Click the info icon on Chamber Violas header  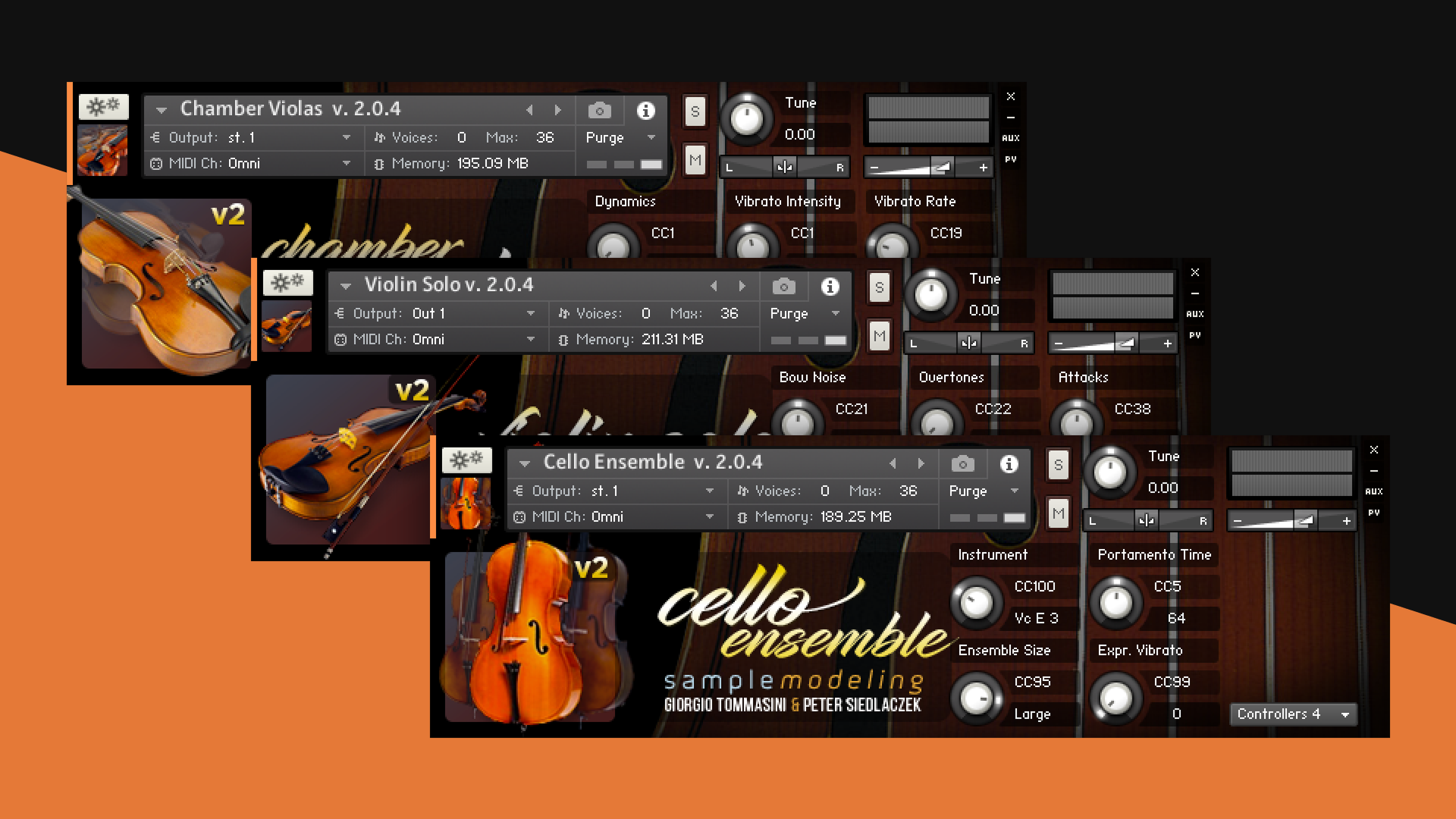coord(645,111)
